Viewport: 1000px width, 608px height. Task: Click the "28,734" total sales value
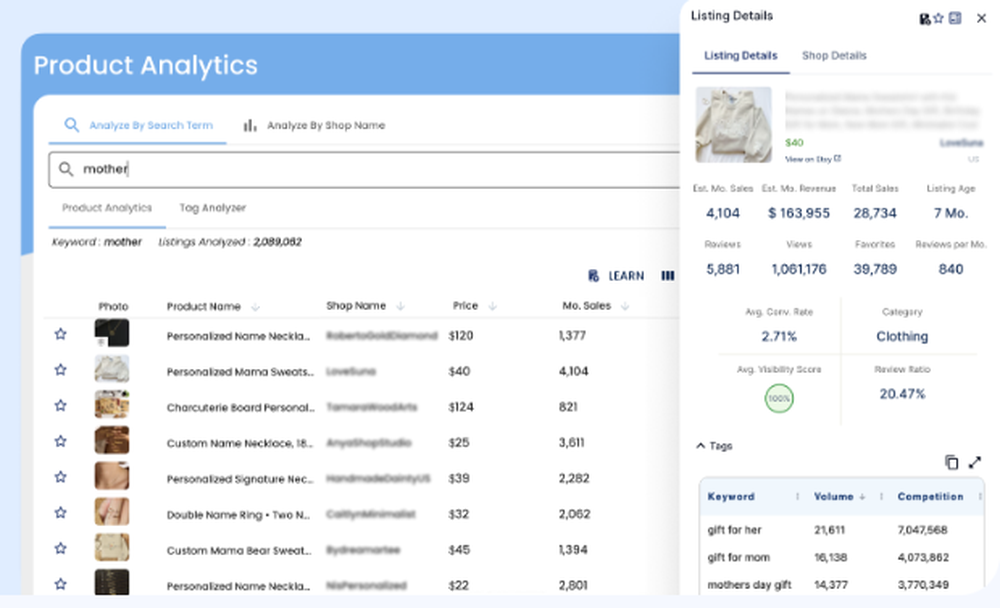(875, 214)
